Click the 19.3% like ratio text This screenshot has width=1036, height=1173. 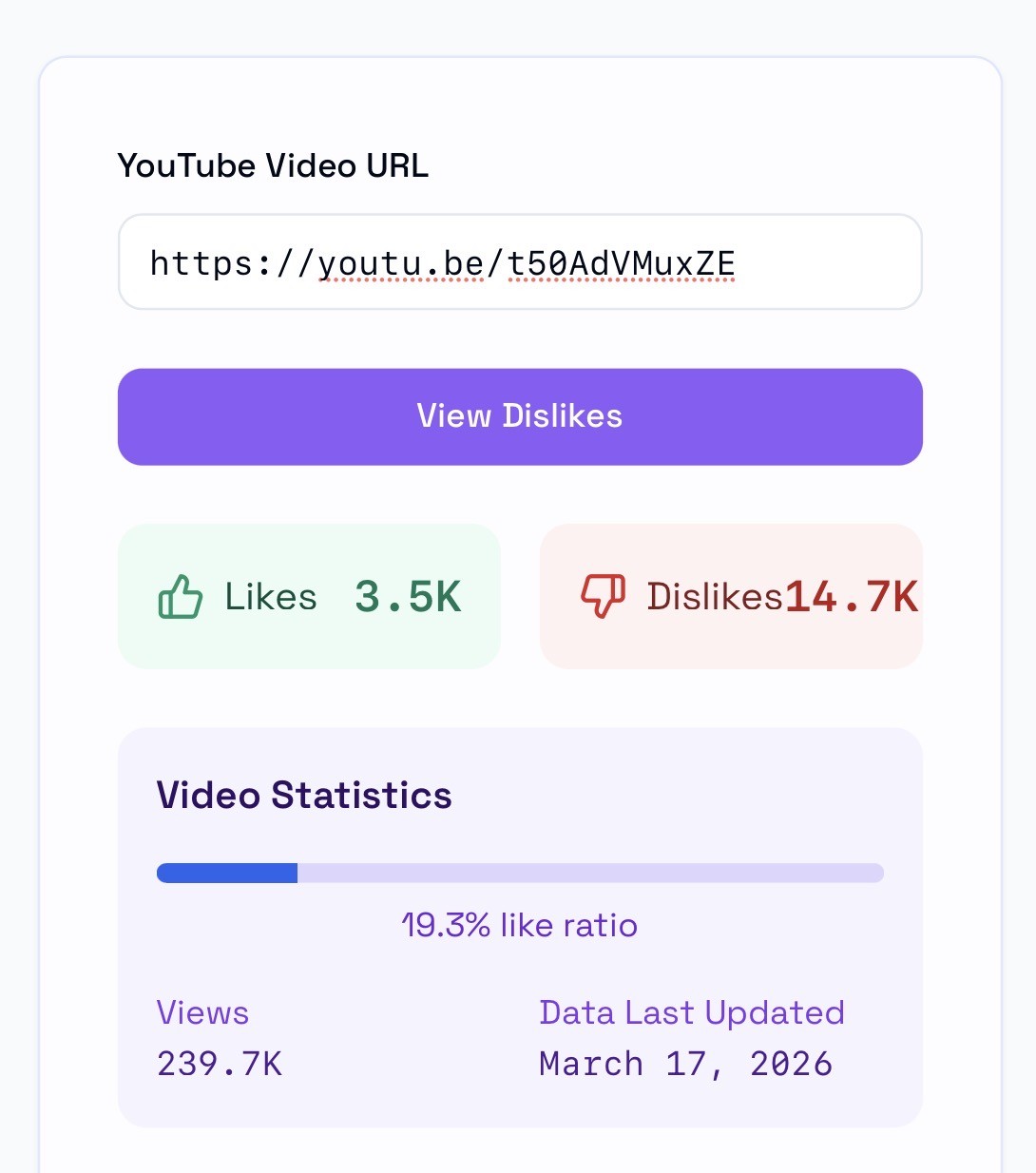coord(520,924)
